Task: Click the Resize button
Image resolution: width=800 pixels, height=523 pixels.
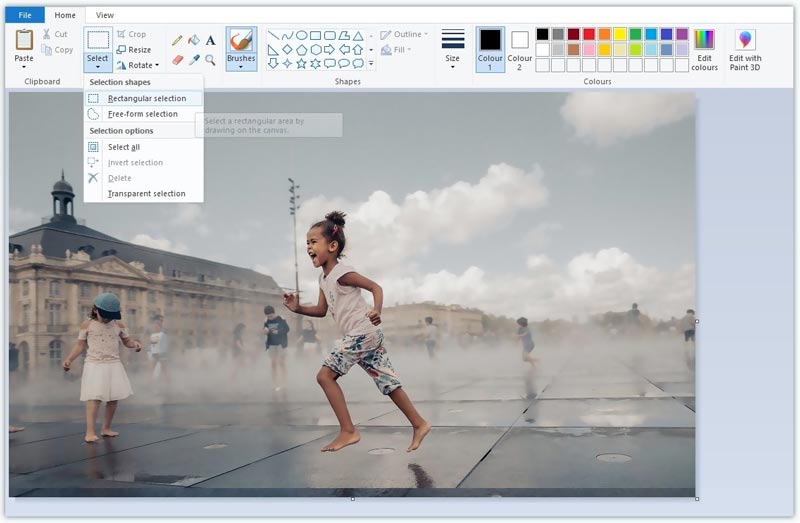Action: (x=134, y=49)
